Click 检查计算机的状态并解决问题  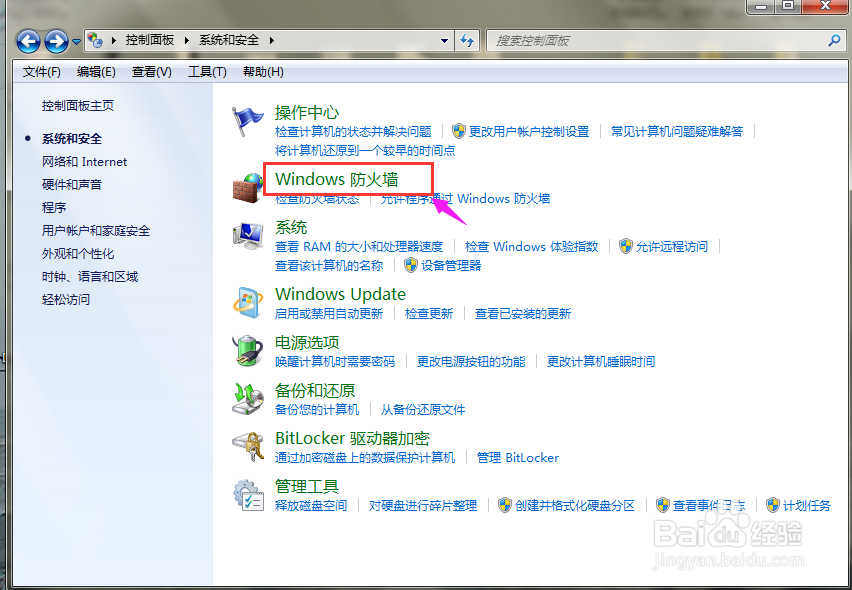coord(353,131)
